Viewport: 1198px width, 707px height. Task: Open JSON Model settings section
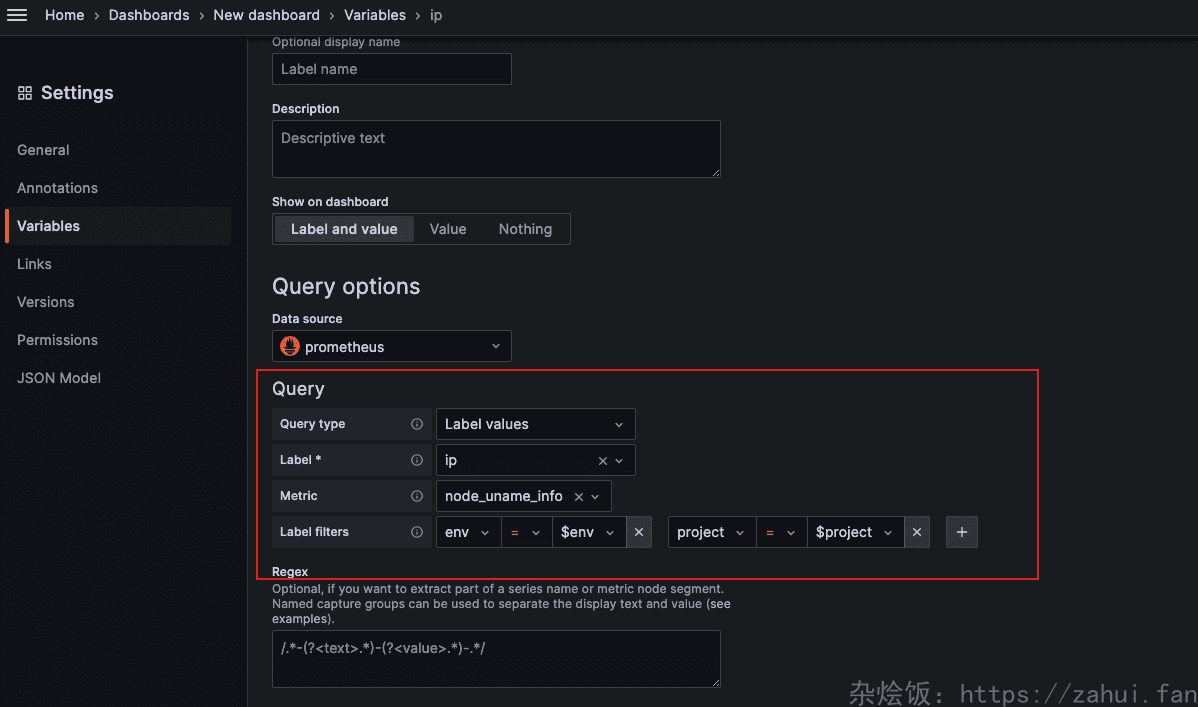(x=59, y=378)
